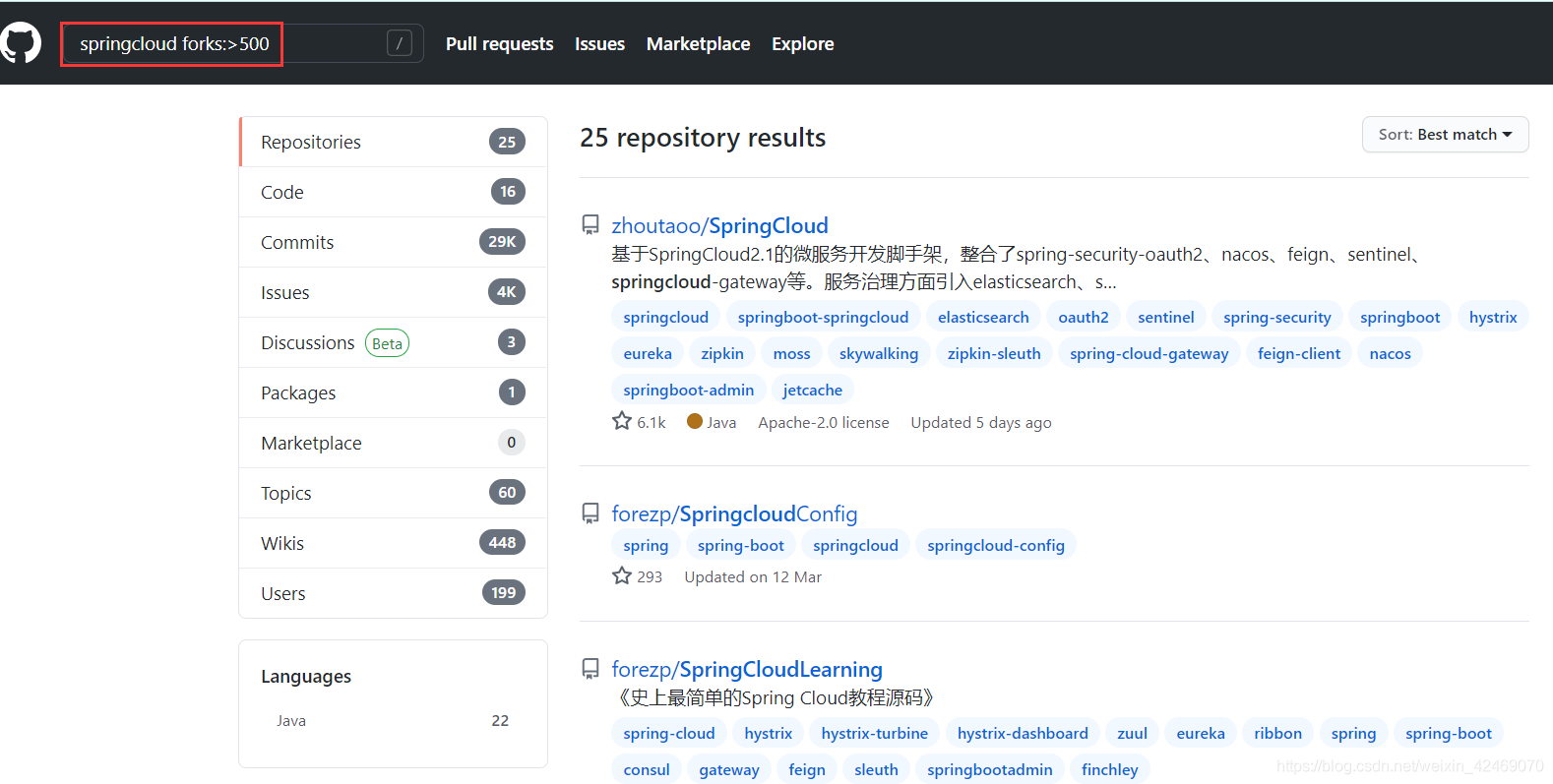Filter results by Java language

point(393,721)
